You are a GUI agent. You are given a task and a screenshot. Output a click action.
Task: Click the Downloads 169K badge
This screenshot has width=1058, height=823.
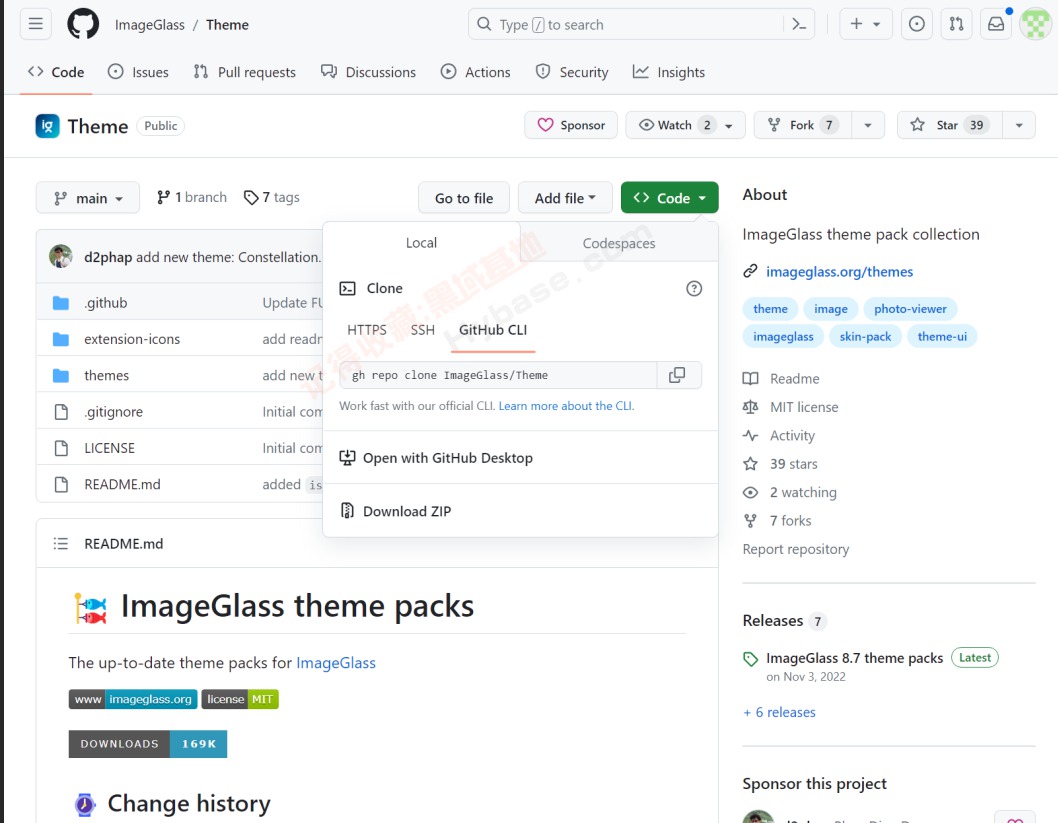click(148, 743)
